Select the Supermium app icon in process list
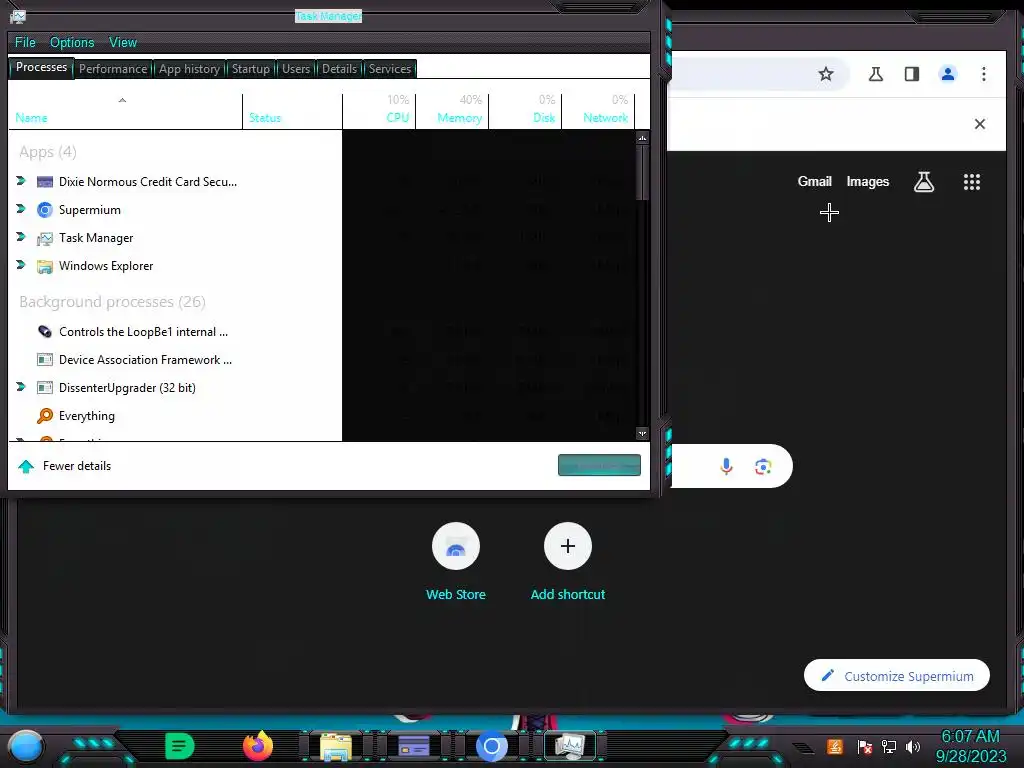 44,210
